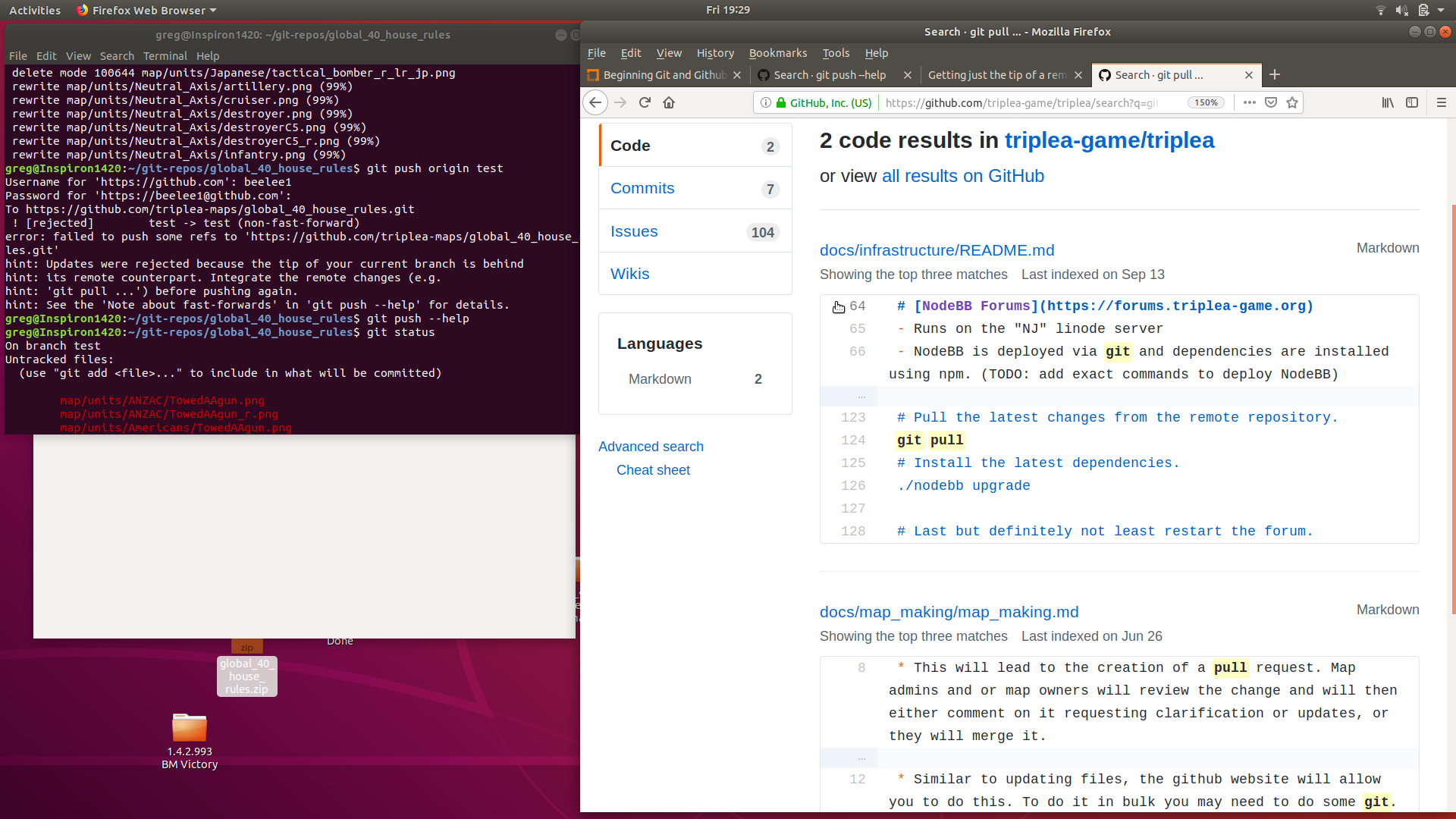Viewport: 1456px width, 819px height.
Task: Open triplea-game/triplea repository link
Action: coord(1109,140)
